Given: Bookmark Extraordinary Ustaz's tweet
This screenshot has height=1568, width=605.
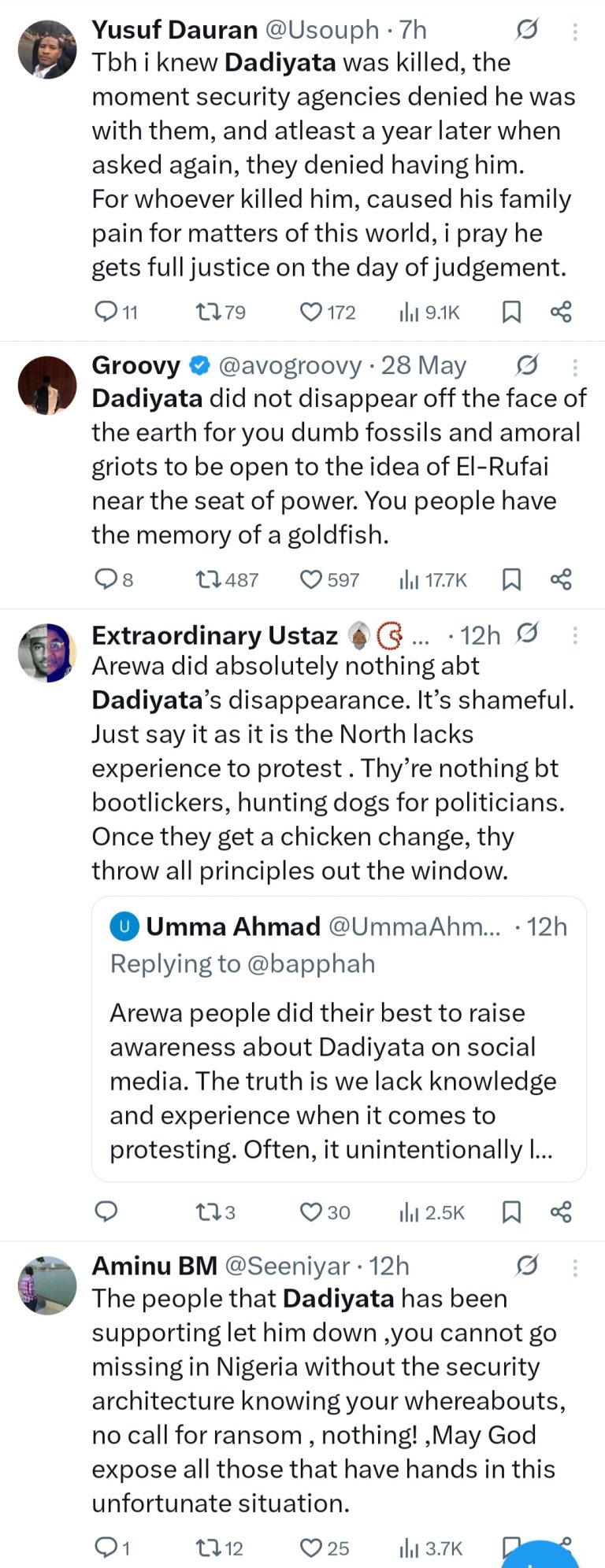Looking at the screenshot, I should (x=511, y=1212).
